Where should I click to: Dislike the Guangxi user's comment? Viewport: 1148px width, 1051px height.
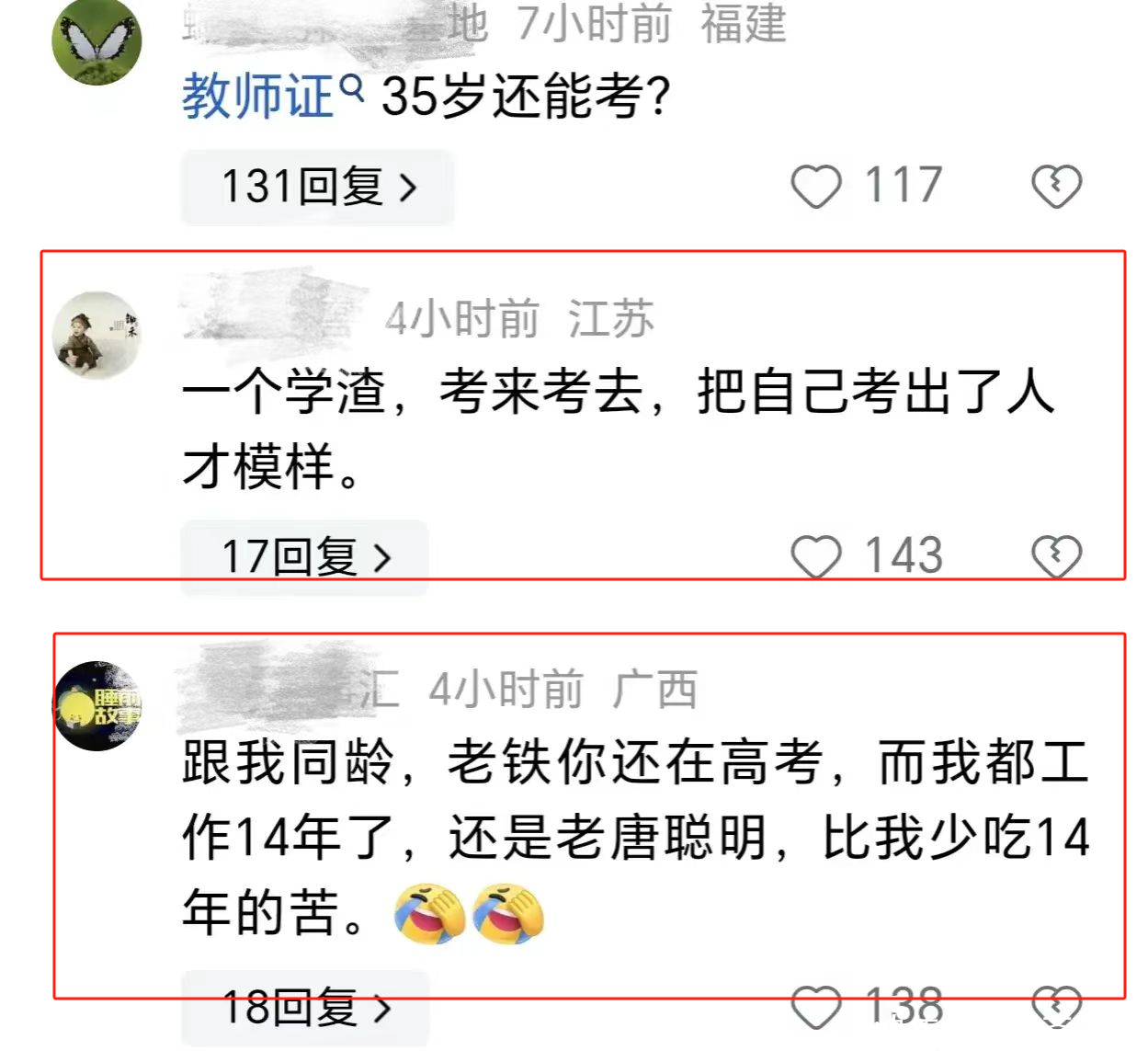click(1056, 1008)
